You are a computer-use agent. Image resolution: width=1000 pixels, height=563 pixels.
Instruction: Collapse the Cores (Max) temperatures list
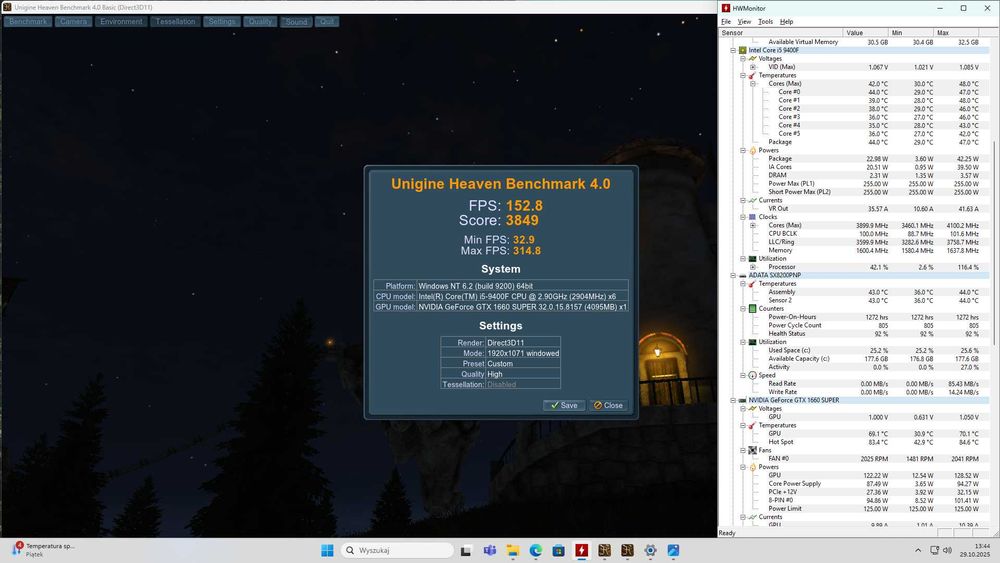753,84
